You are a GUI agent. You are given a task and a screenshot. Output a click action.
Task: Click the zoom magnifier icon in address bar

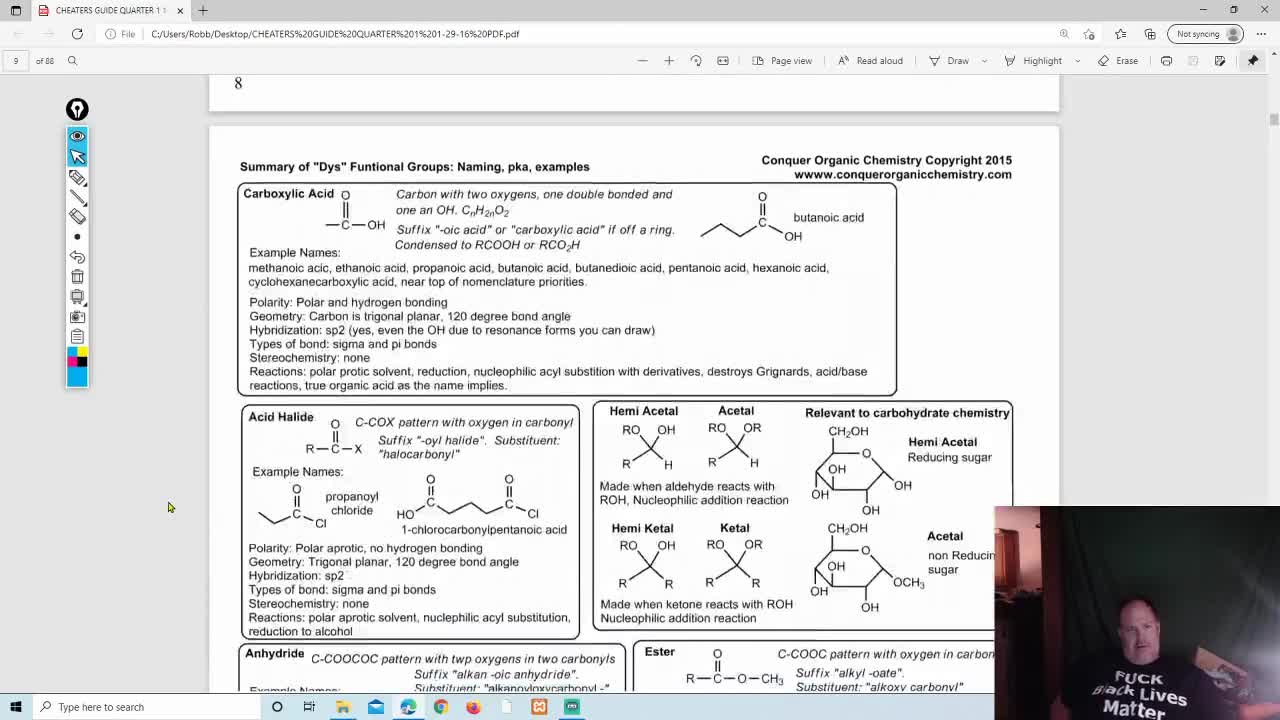click(x=1064, y=34)
